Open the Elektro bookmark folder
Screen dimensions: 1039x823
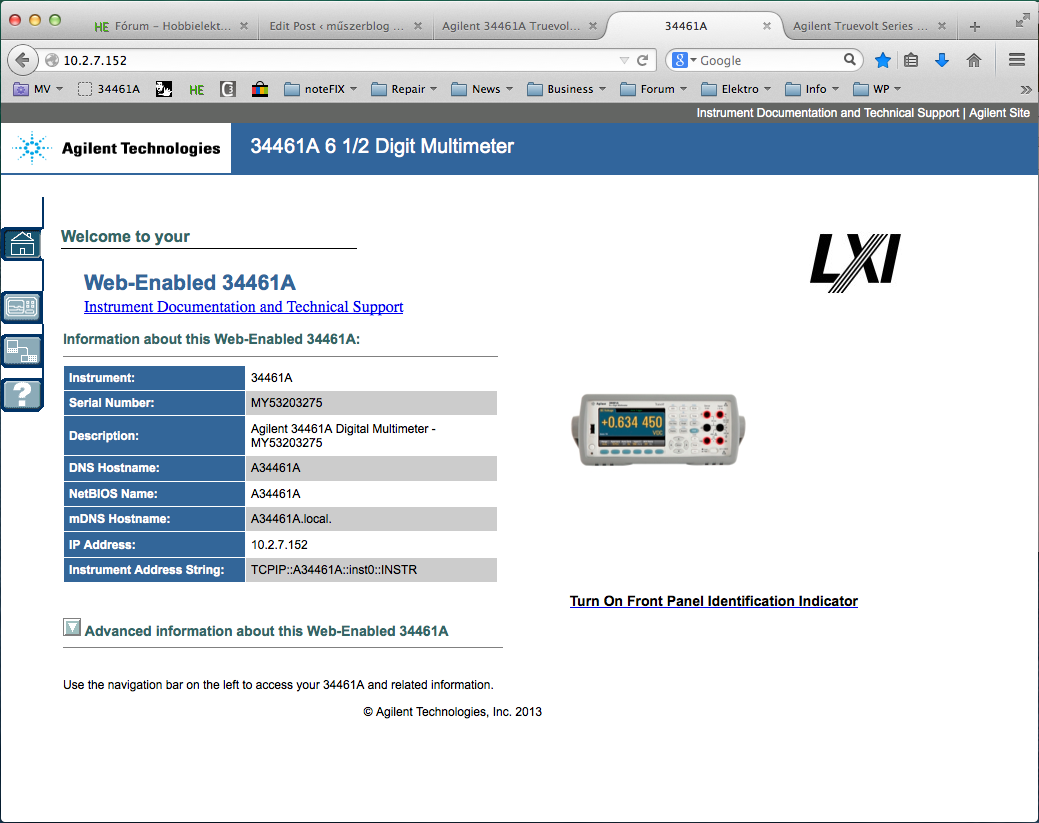[x=736, y=89]
